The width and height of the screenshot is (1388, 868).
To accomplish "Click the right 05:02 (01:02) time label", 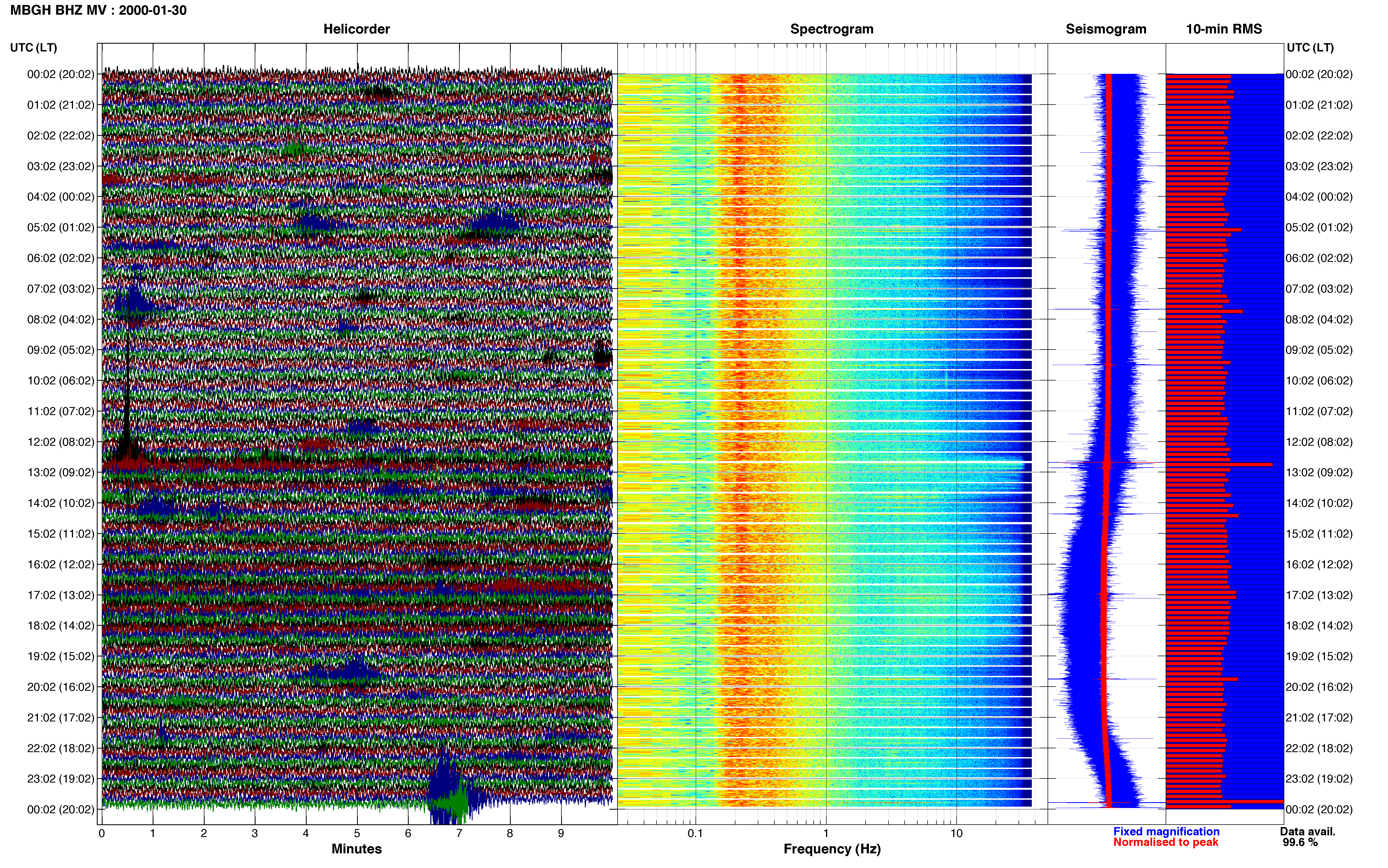I will tap(1319, 227).
